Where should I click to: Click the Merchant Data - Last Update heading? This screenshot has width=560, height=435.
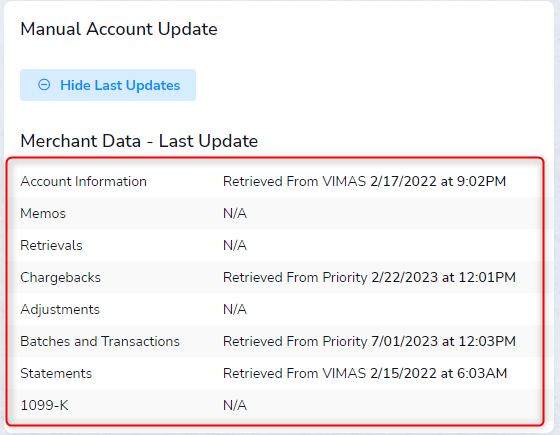point(139,141)
